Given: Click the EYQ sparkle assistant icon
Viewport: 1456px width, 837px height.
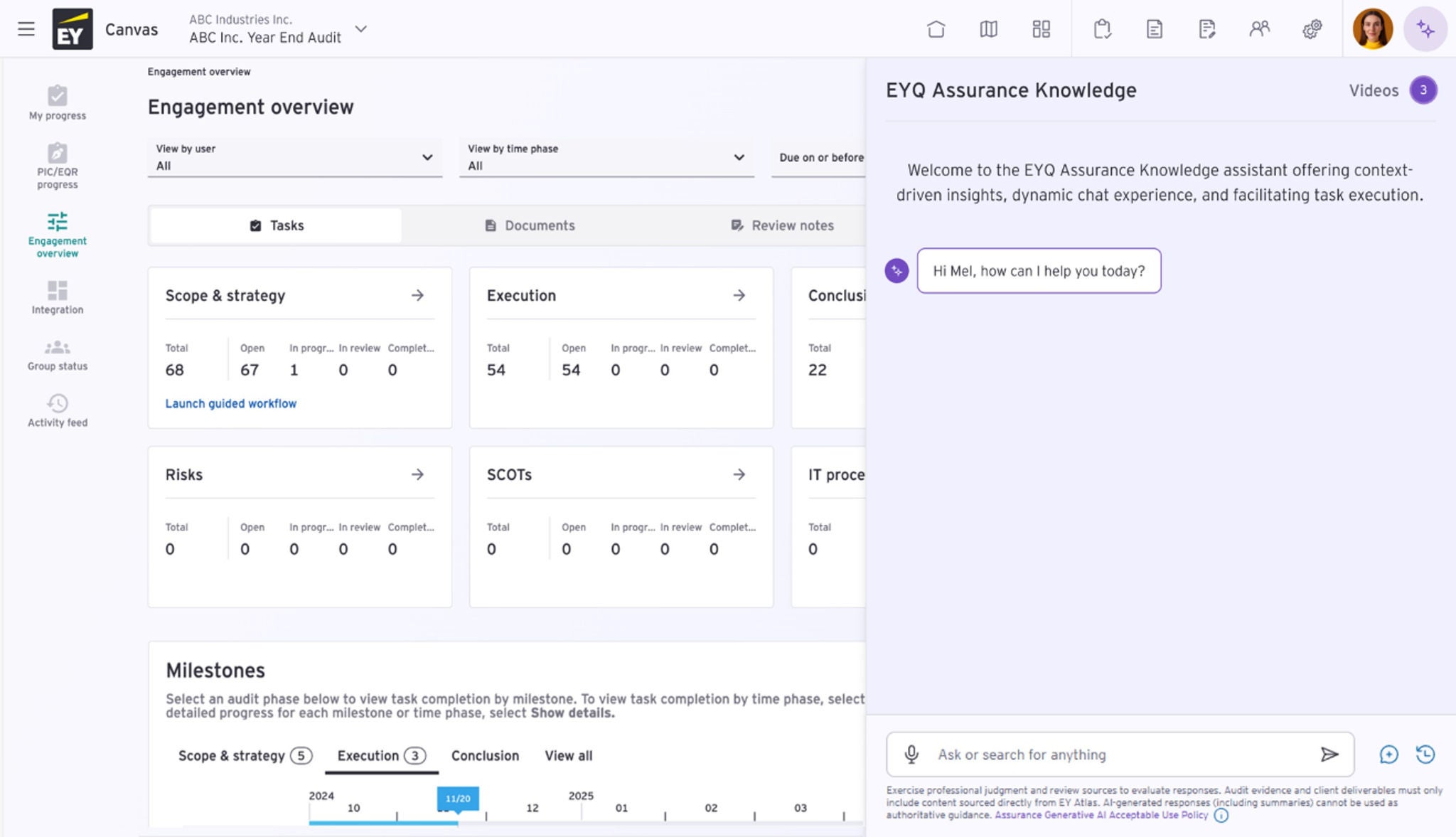Looking at the screenshot, I should (1425, 29).
